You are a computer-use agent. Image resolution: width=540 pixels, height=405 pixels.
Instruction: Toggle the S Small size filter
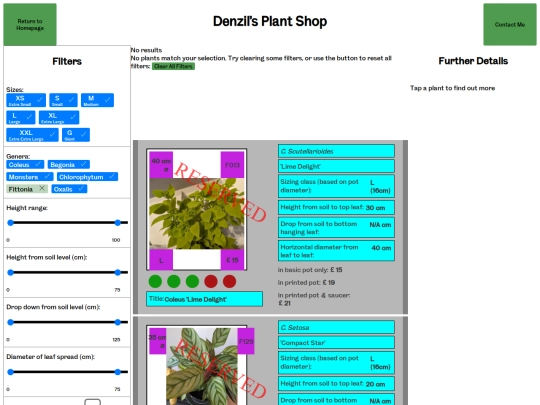pos(63,100)
